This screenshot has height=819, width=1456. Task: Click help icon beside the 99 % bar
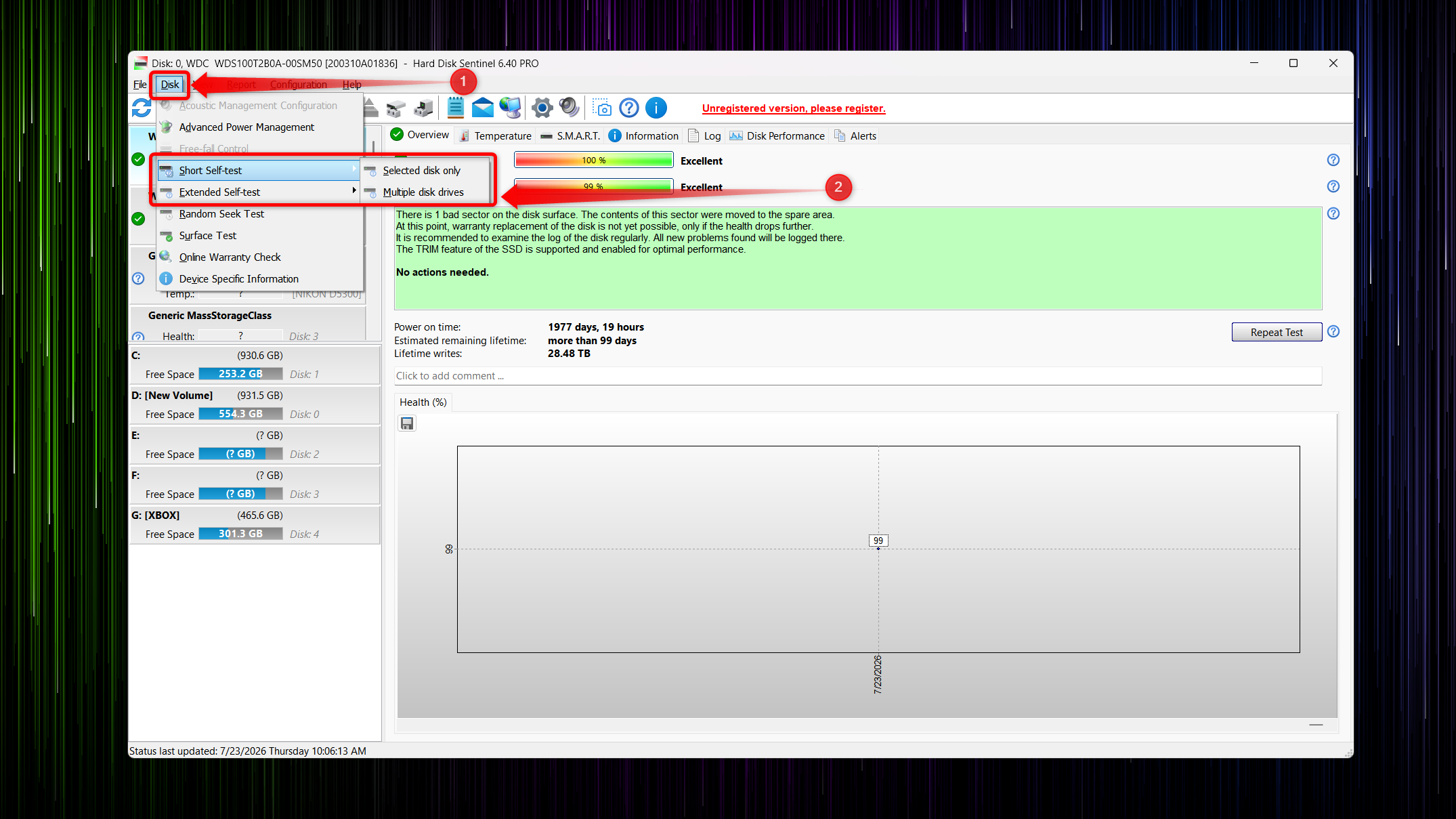1333,186
